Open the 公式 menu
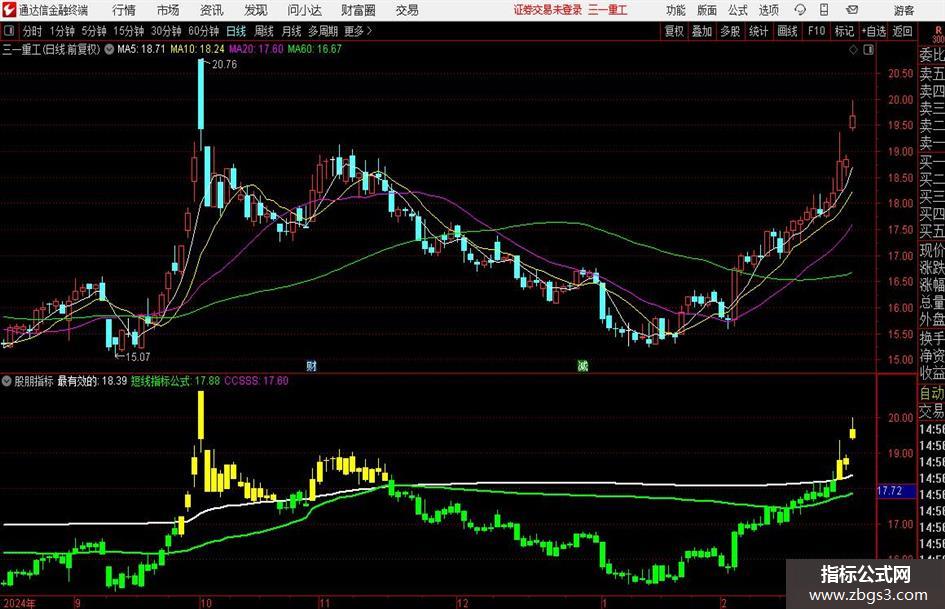The height and width of the screenshot is (609, 945). click(737, 10)
